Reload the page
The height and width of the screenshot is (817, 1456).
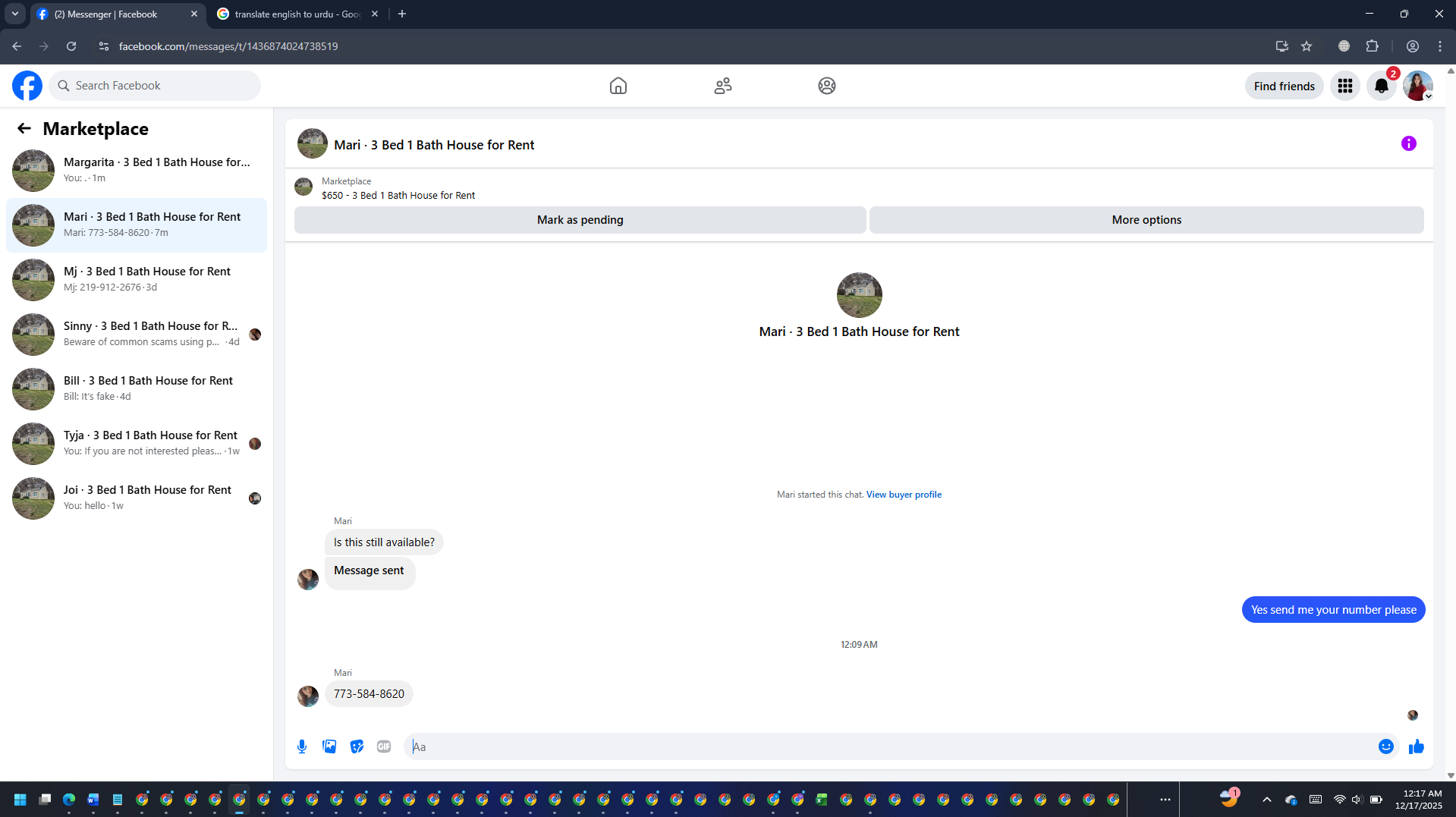71,46
